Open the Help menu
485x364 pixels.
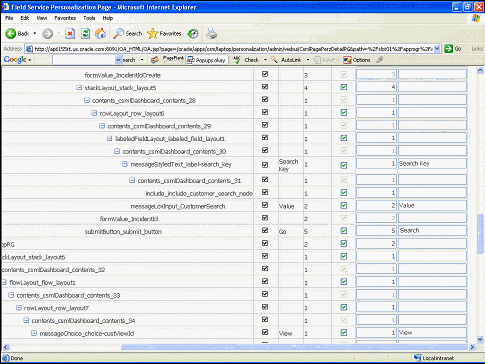(x=108, y=18)
